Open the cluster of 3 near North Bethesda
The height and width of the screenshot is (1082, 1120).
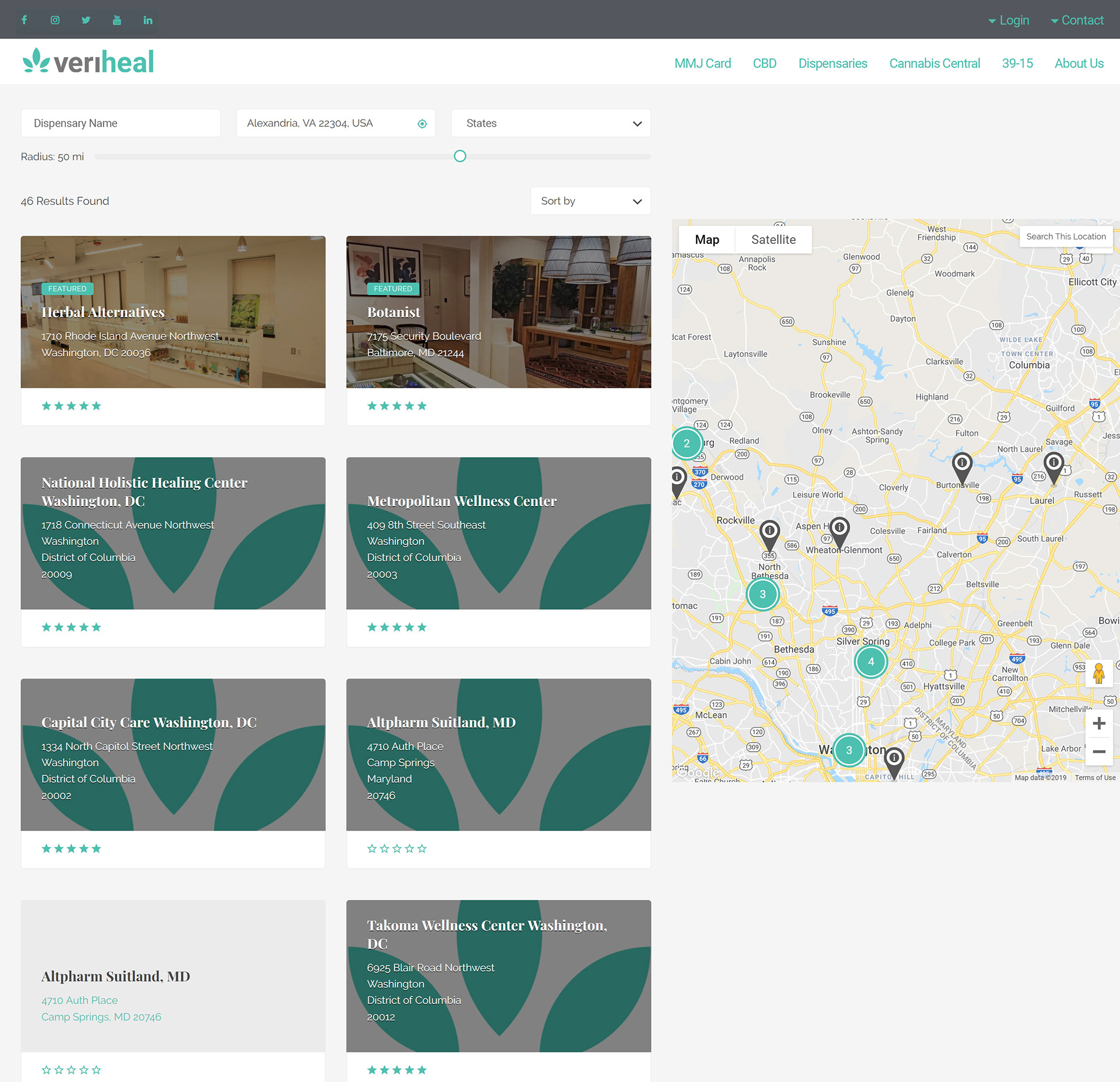(762, 594)
